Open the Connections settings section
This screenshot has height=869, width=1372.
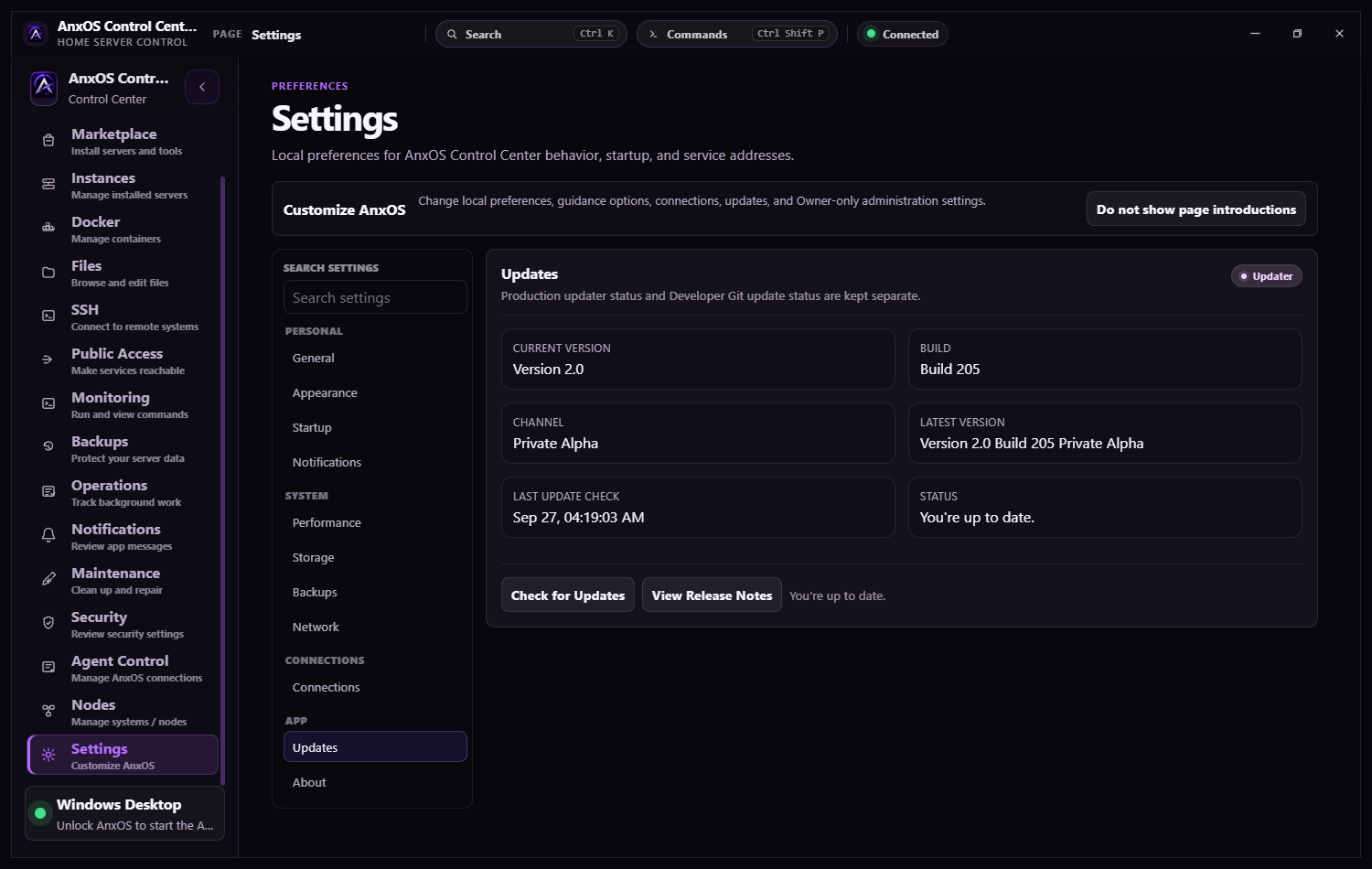point(375,688)
